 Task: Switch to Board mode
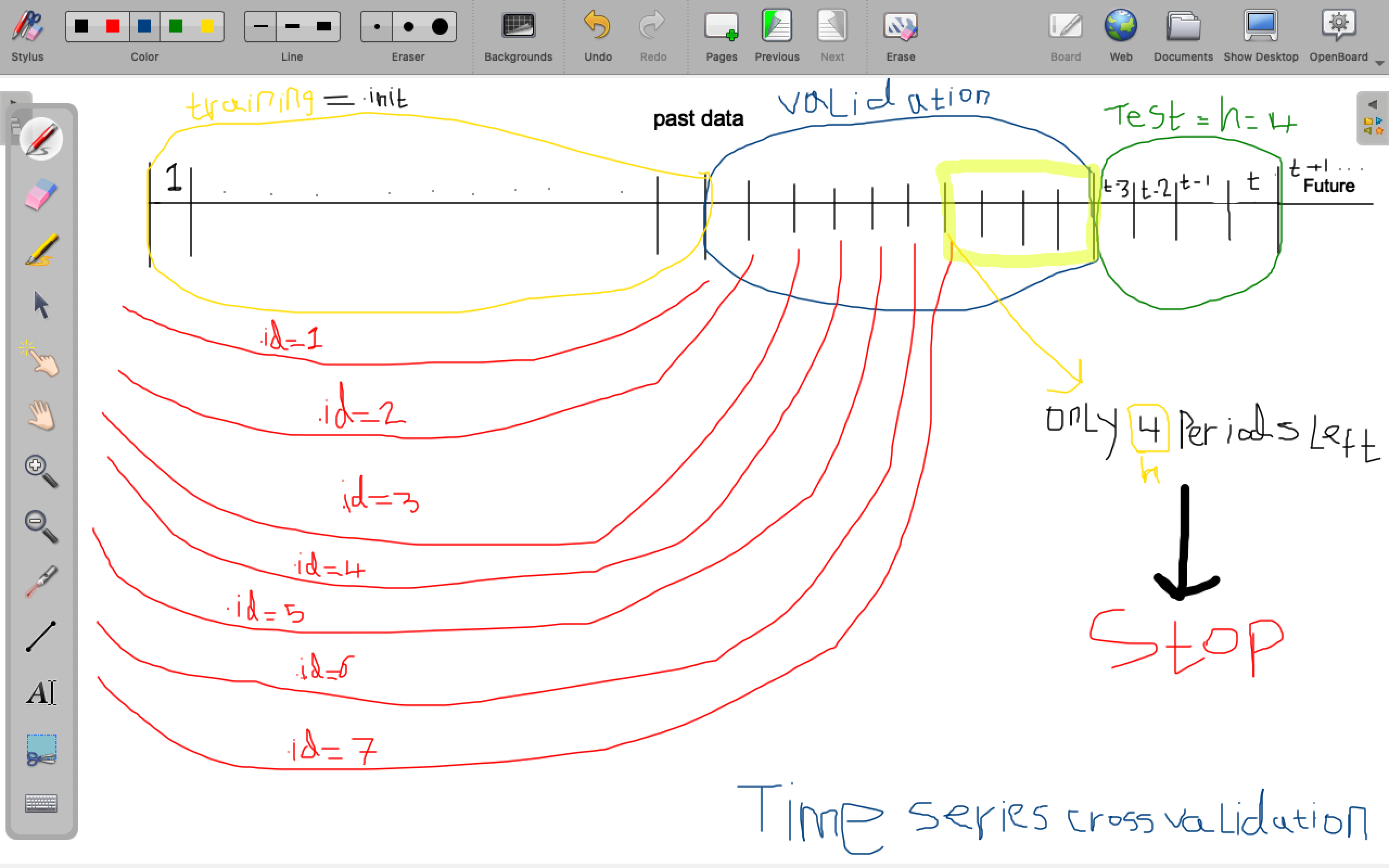pyautogui.click(x=1066, y=36)
